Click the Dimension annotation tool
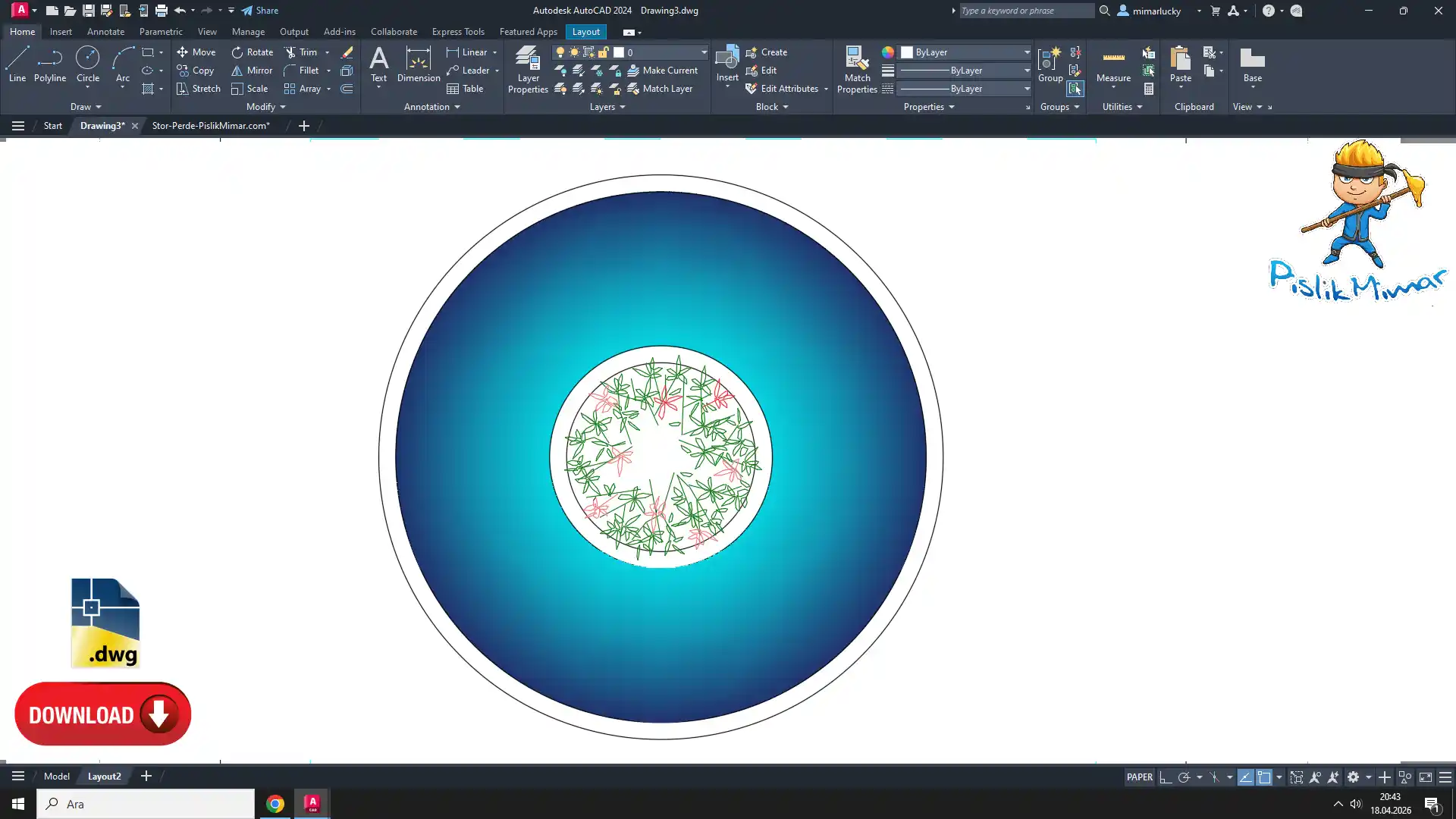Viewport: 1456px width, 819px height. coord(418,64)
